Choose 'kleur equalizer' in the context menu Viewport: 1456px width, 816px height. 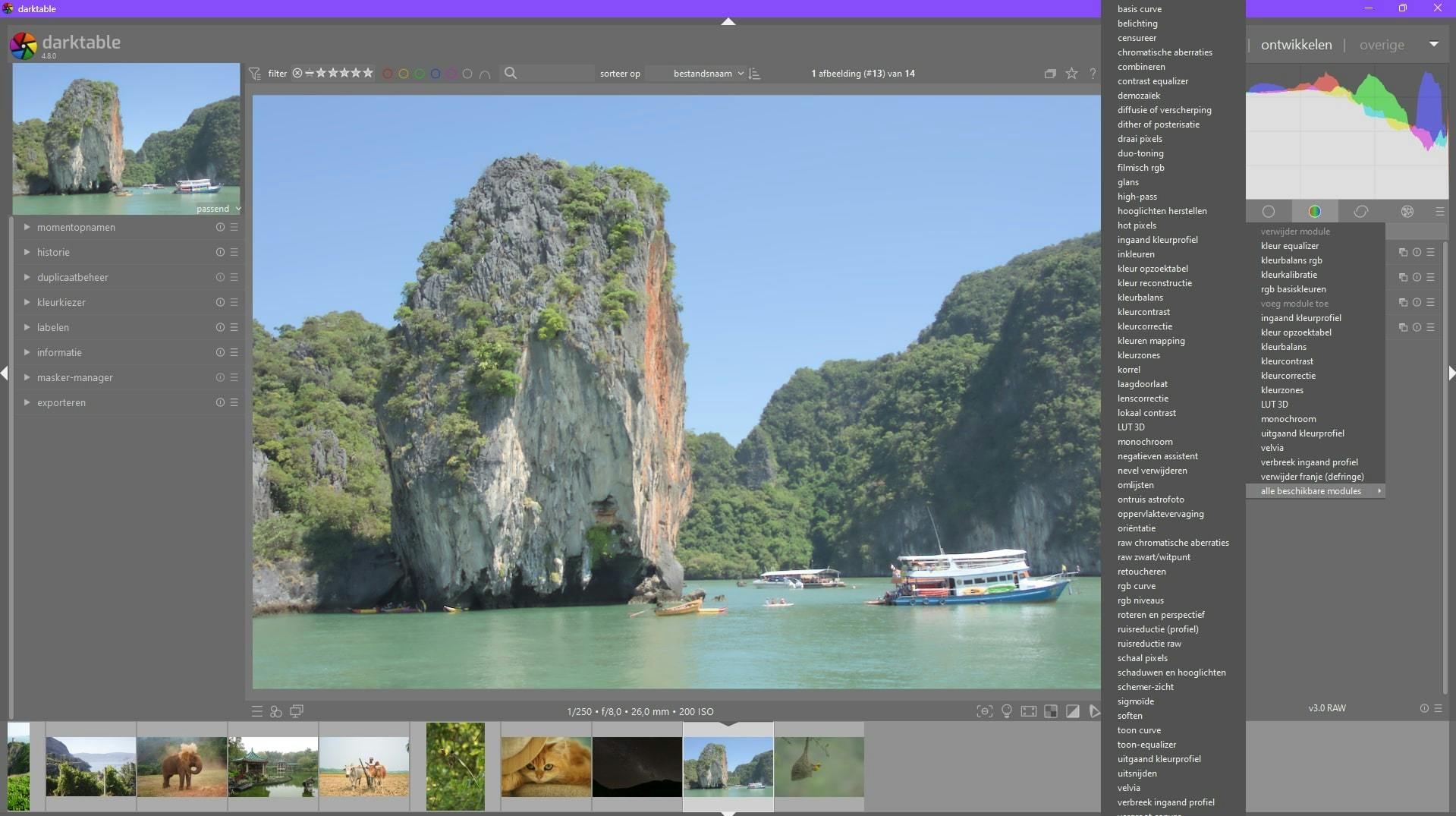(x=1316, y=246)
